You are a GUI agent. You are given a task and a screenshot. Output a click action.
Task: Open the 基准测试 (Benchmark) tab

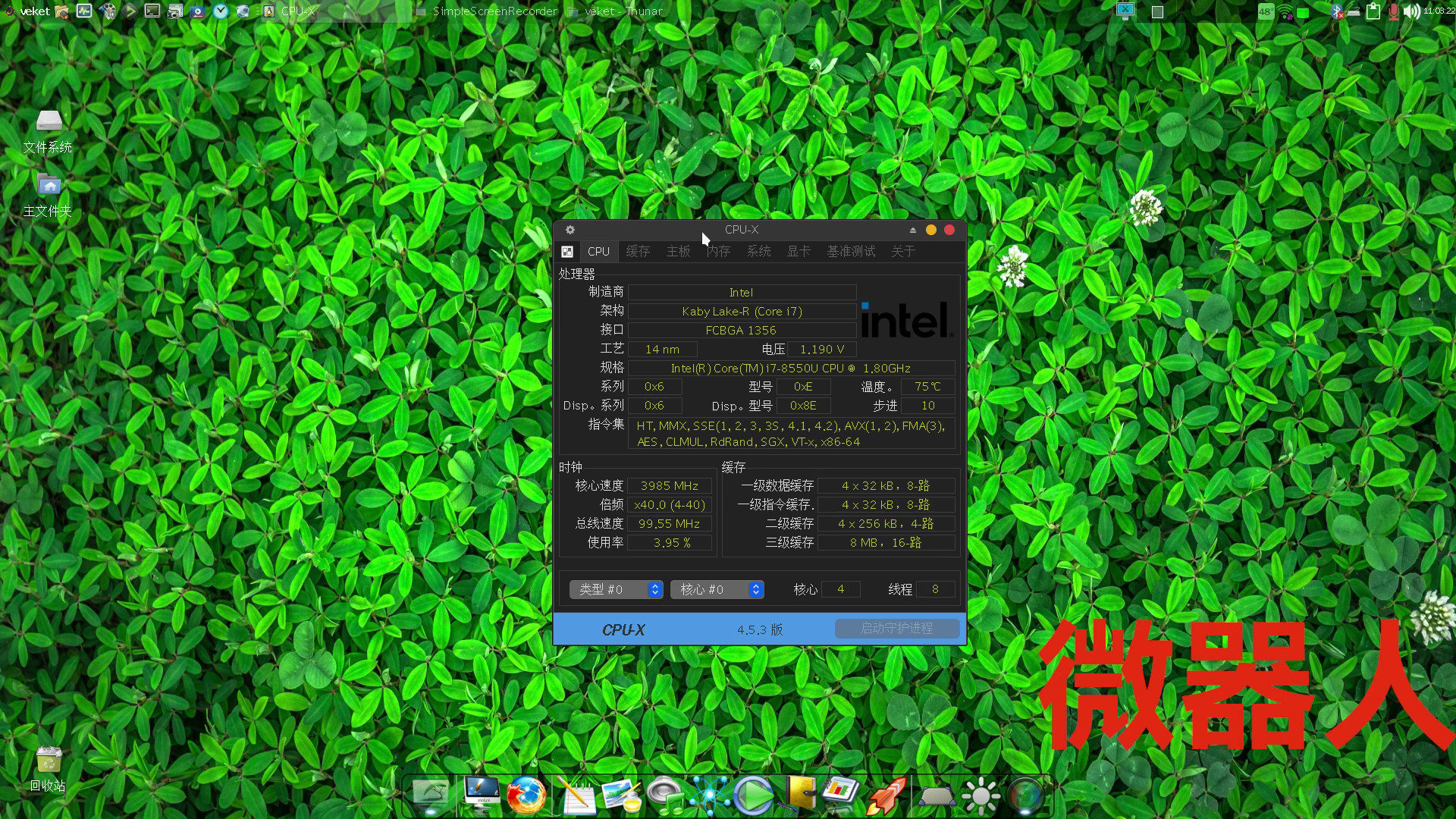(851, 251)
